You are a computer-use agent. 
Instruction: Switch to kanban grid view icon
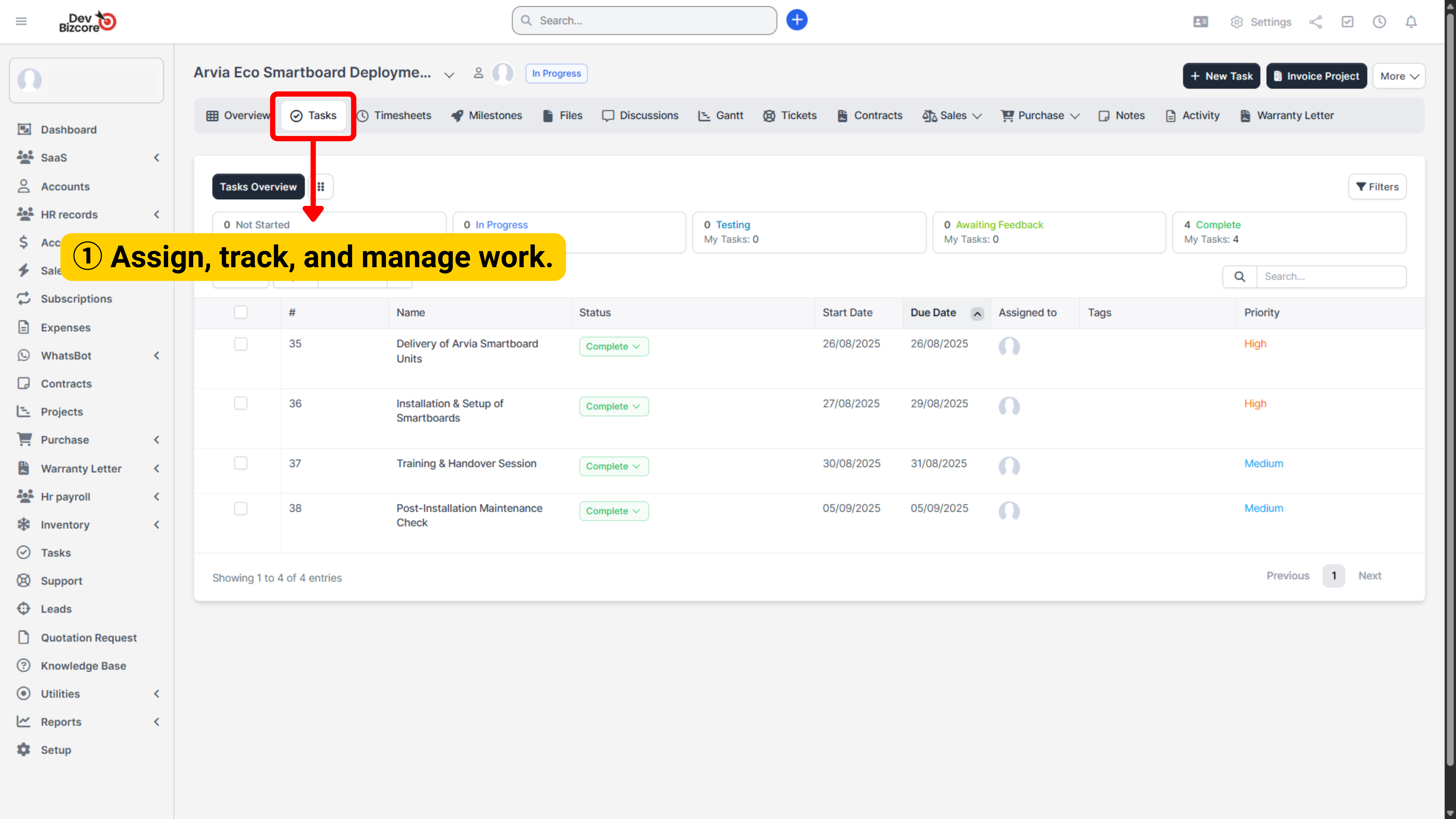[321, 187]
